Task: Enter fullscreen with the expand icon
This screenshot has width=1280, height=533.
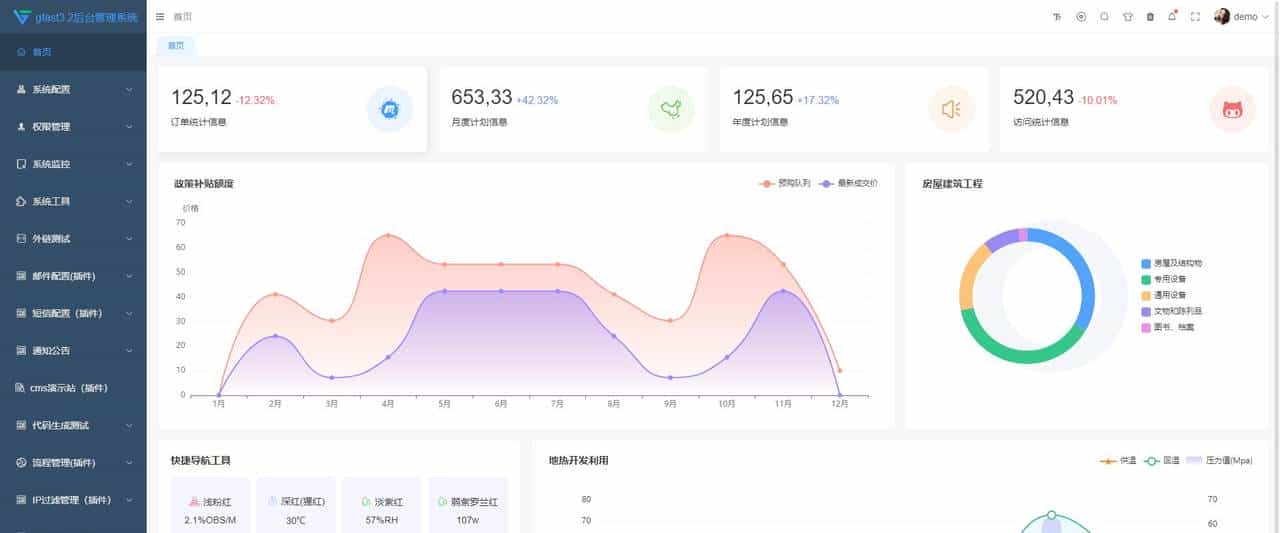Action: (x=1195, y=17)
